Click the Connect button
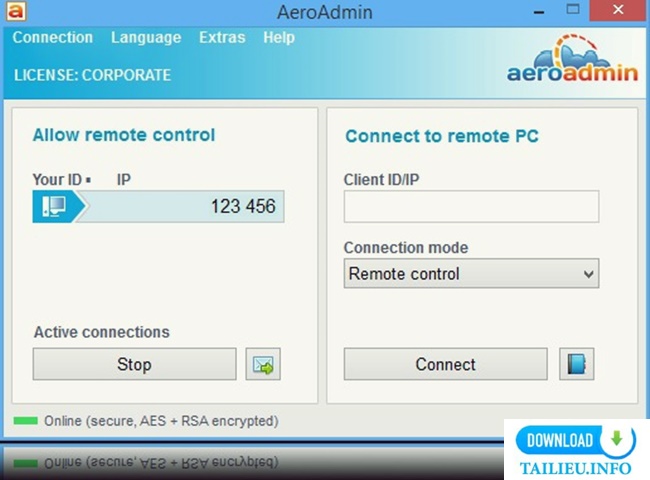 446,364
